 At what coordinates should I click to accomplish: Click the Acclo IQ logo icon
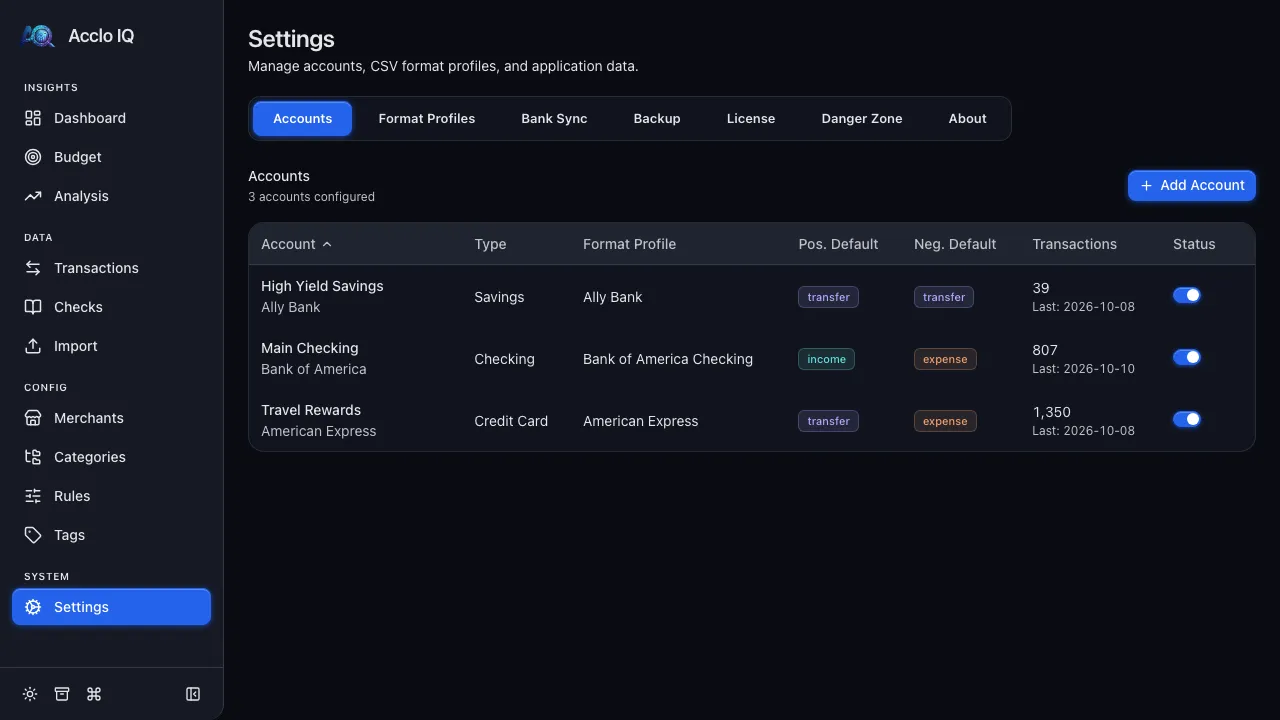click(38, 36)
